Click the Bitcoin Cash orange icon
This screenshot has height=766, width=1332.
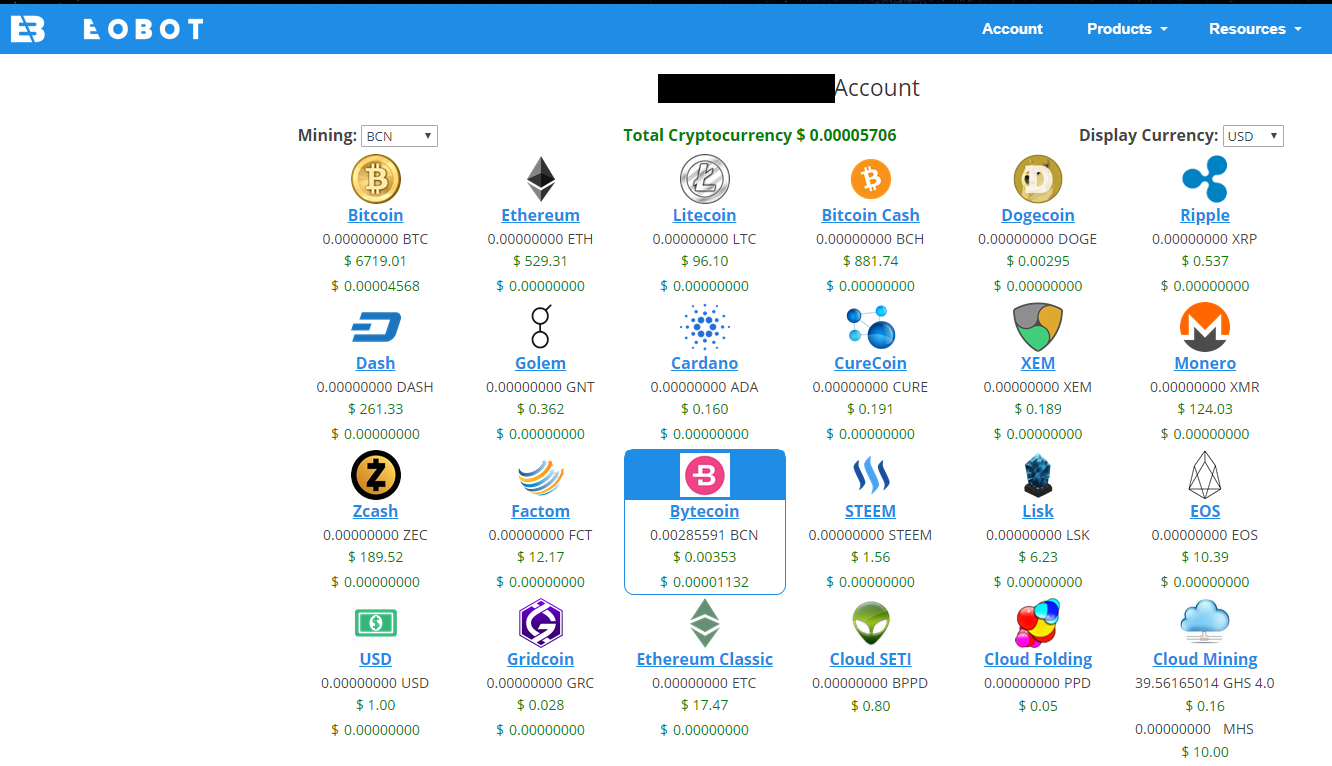click(x=870, y=180)
